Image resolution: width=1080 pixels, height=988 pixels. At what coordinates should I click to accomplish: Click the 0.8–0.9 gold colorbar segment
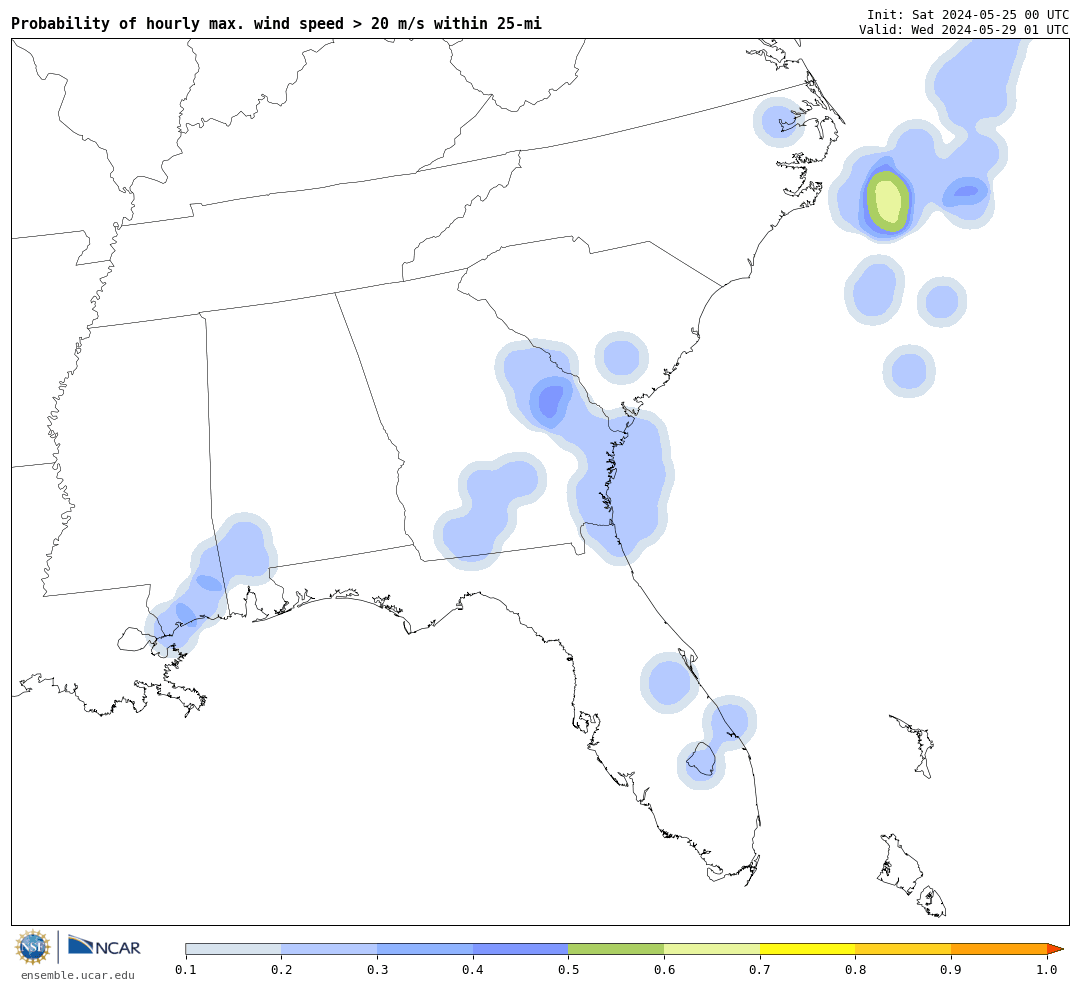click(904, 949)
